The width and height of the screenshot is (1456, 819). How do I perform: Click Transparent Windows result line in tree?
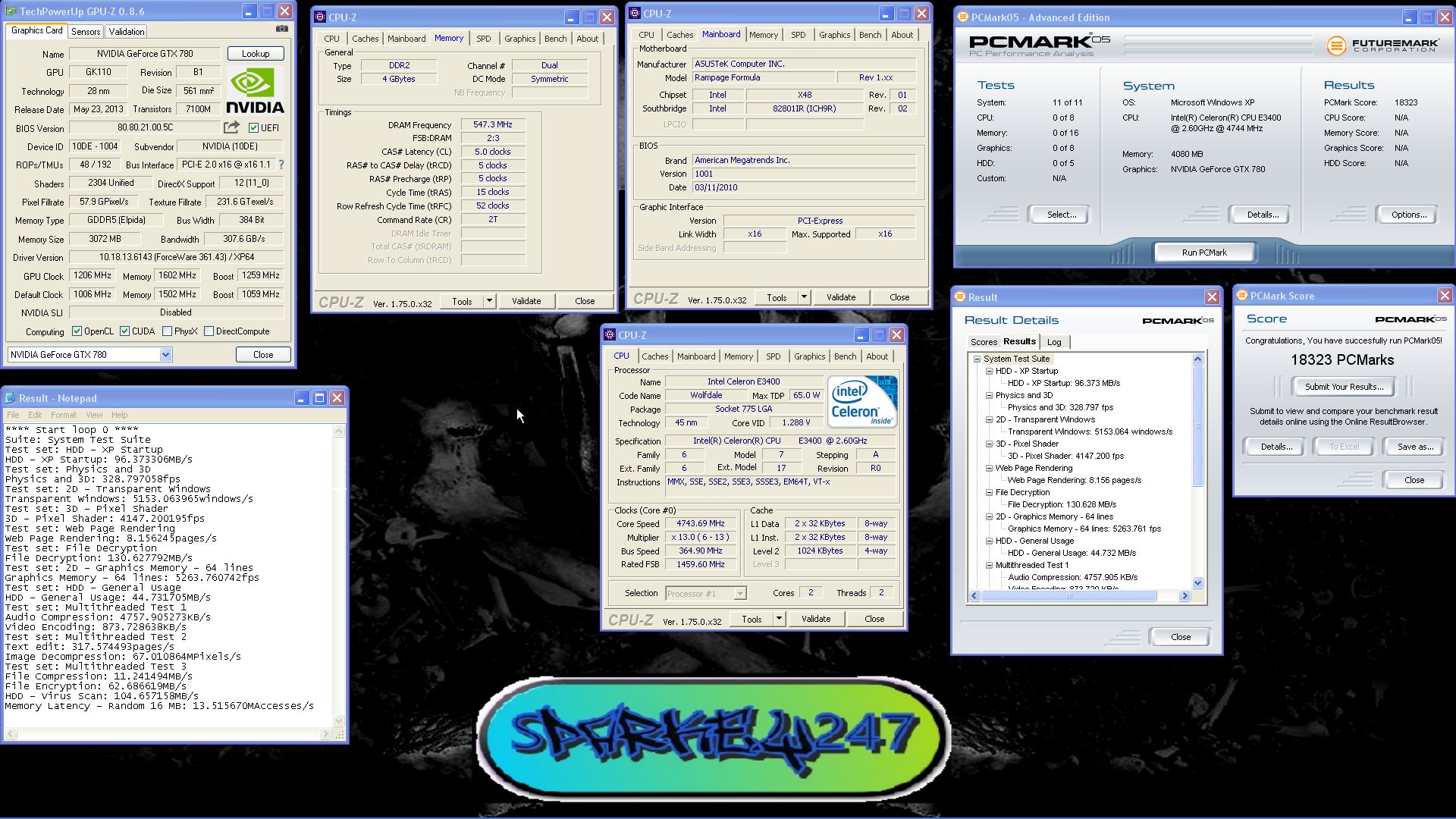point(1090,432)
